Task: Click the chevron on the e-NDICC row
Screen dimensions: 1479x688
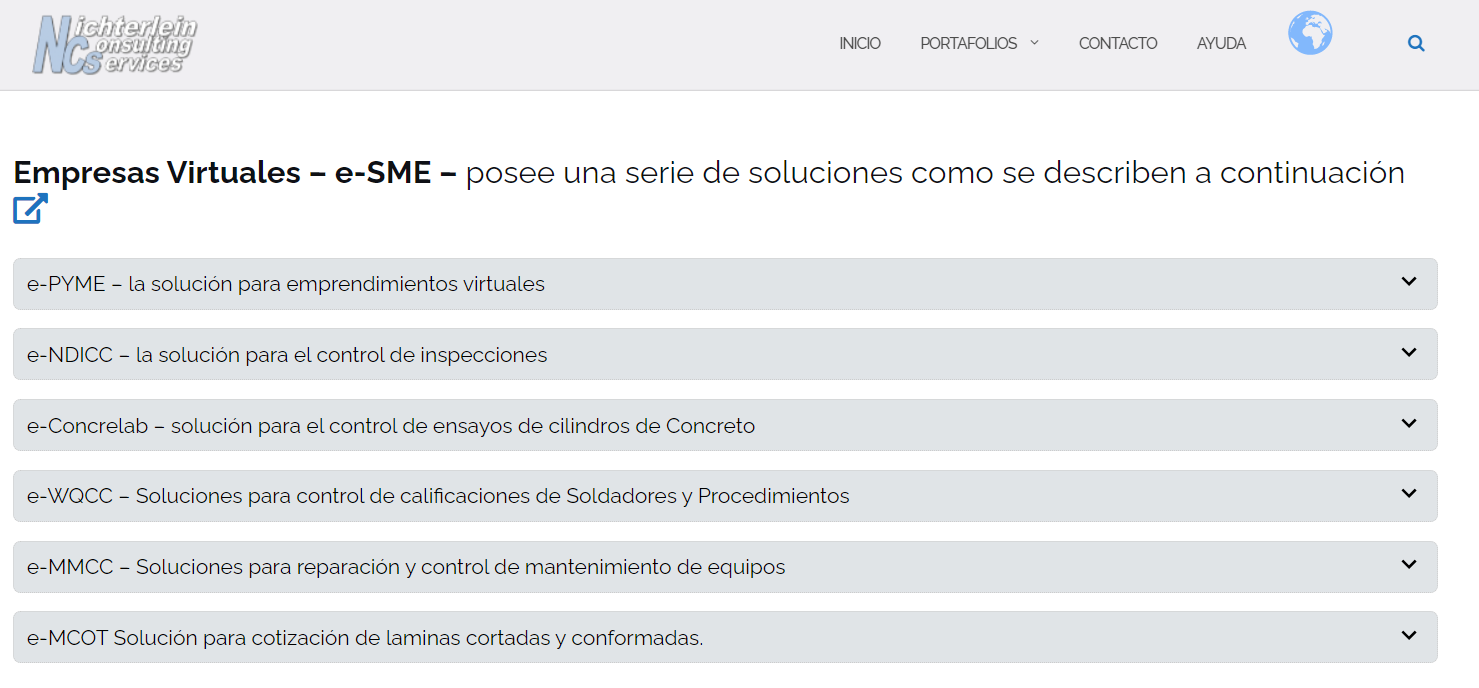Action: [x=1409, y=353]
